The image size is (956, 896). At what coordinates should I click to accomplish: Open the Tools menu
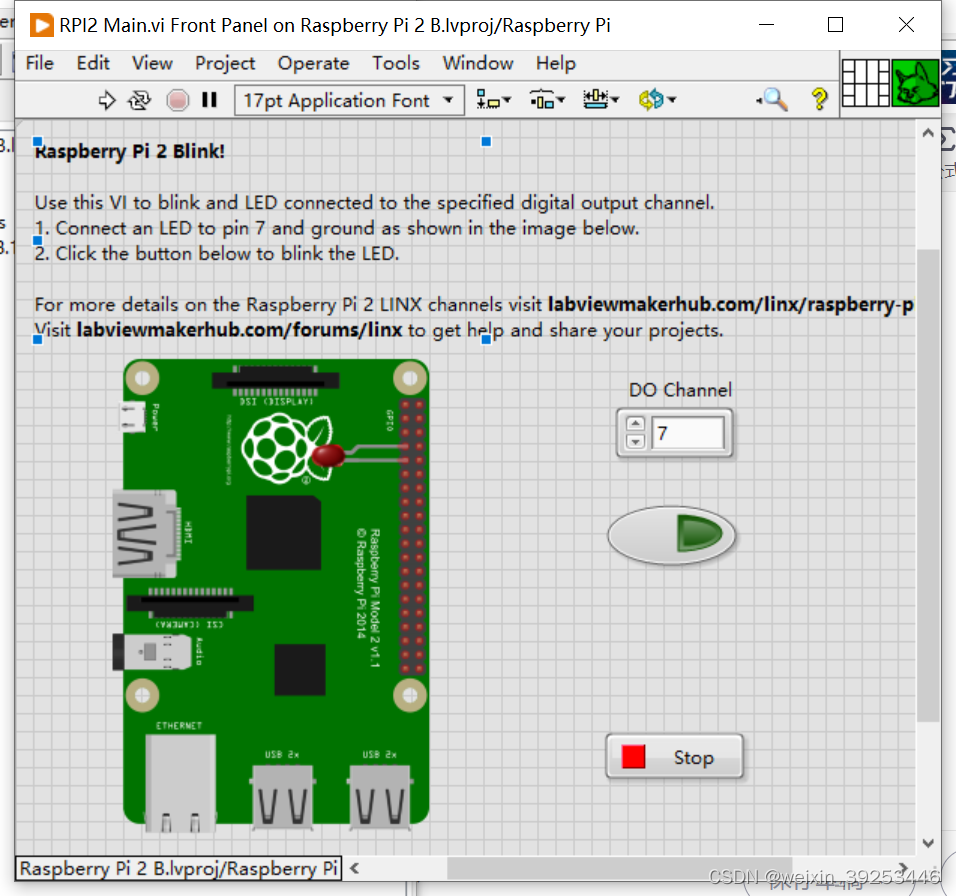(x=396, y=63)
